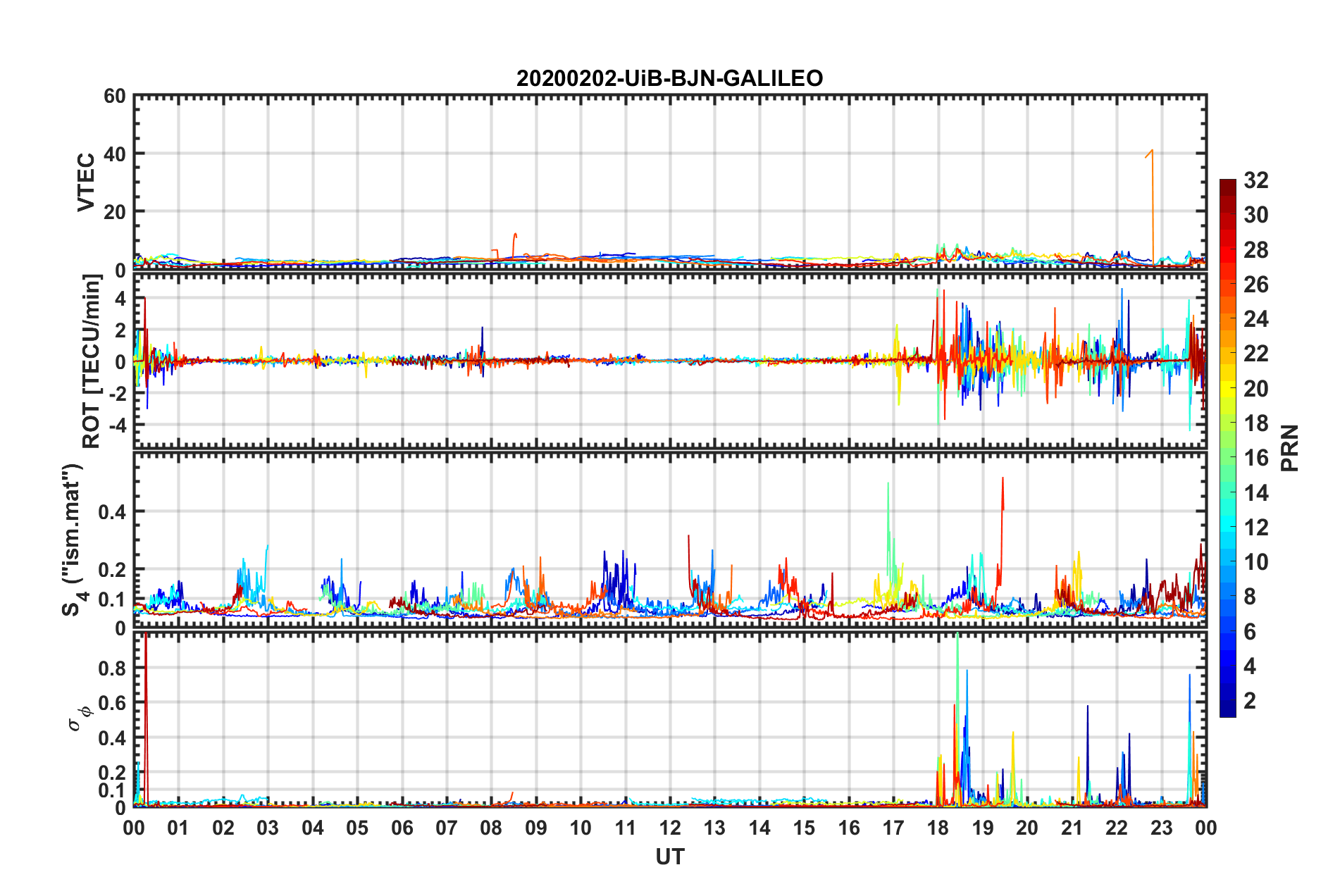This screenshot has width=1340, height=896.
Task: Select the 0.1 tick on S4 axis
Action: (113, 599)
